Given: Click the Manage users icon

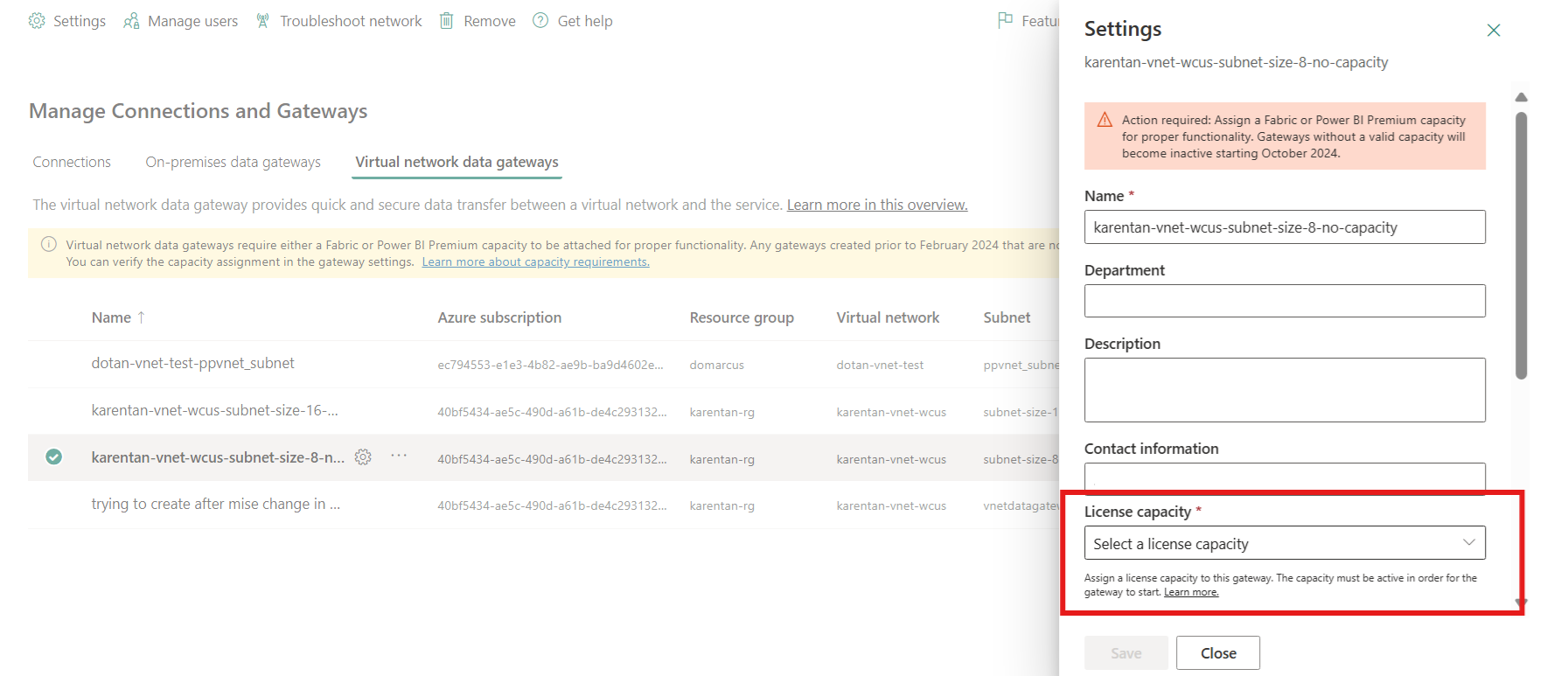Looking at the screenshot, I should point(131,21).
